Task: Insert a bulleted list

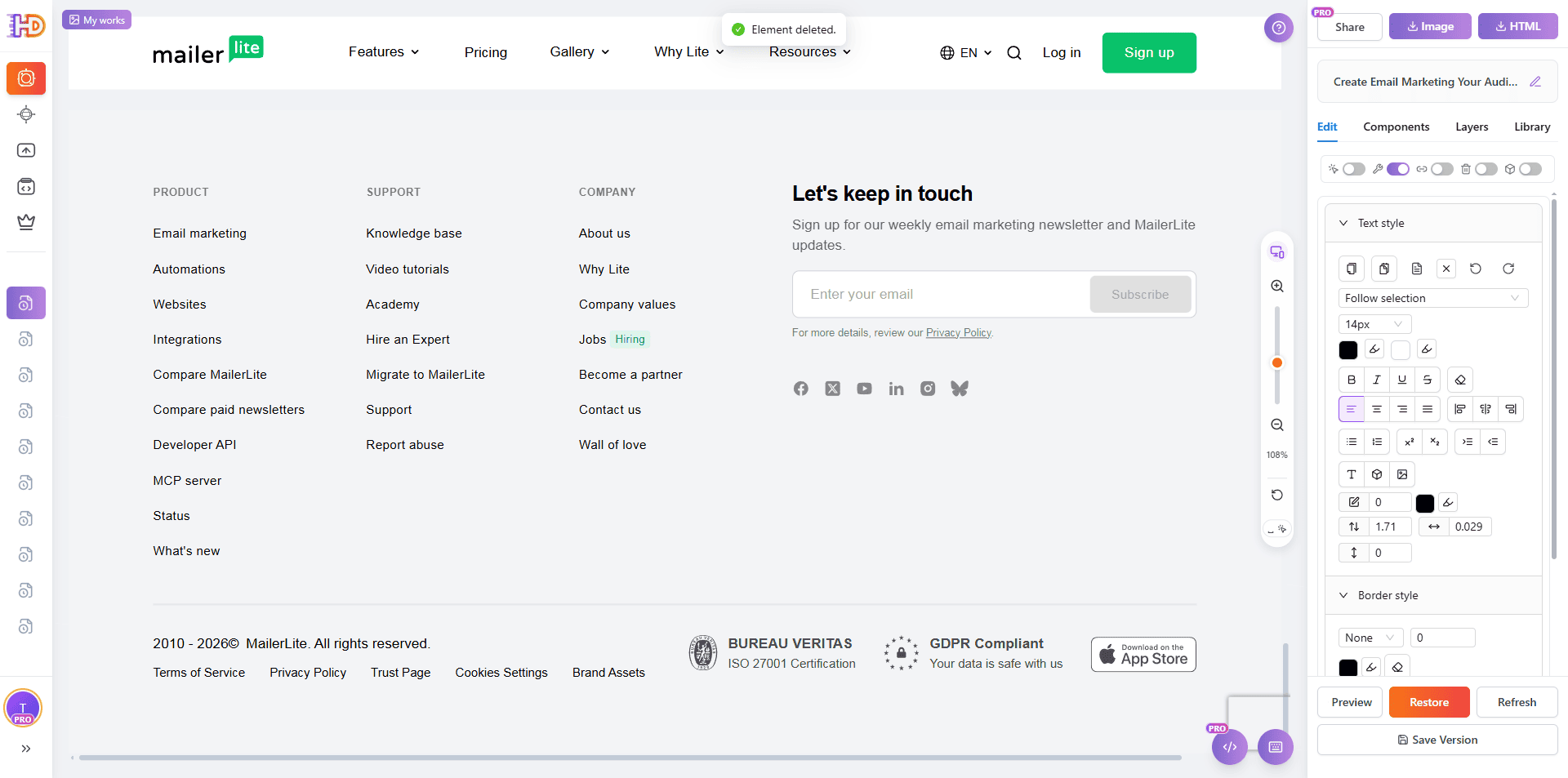Action: click(x=1352, y=442)
